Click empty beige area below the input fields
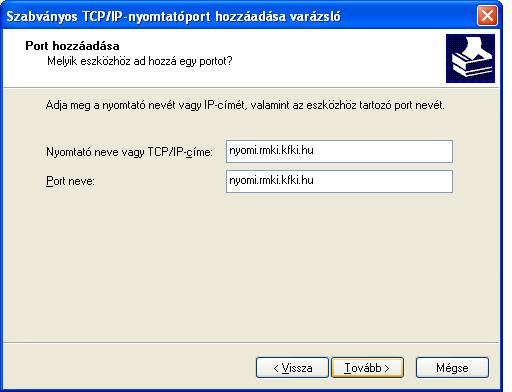The width and height of the screenshot is (512, 392). pyautogui.click(x=250, y=267)
